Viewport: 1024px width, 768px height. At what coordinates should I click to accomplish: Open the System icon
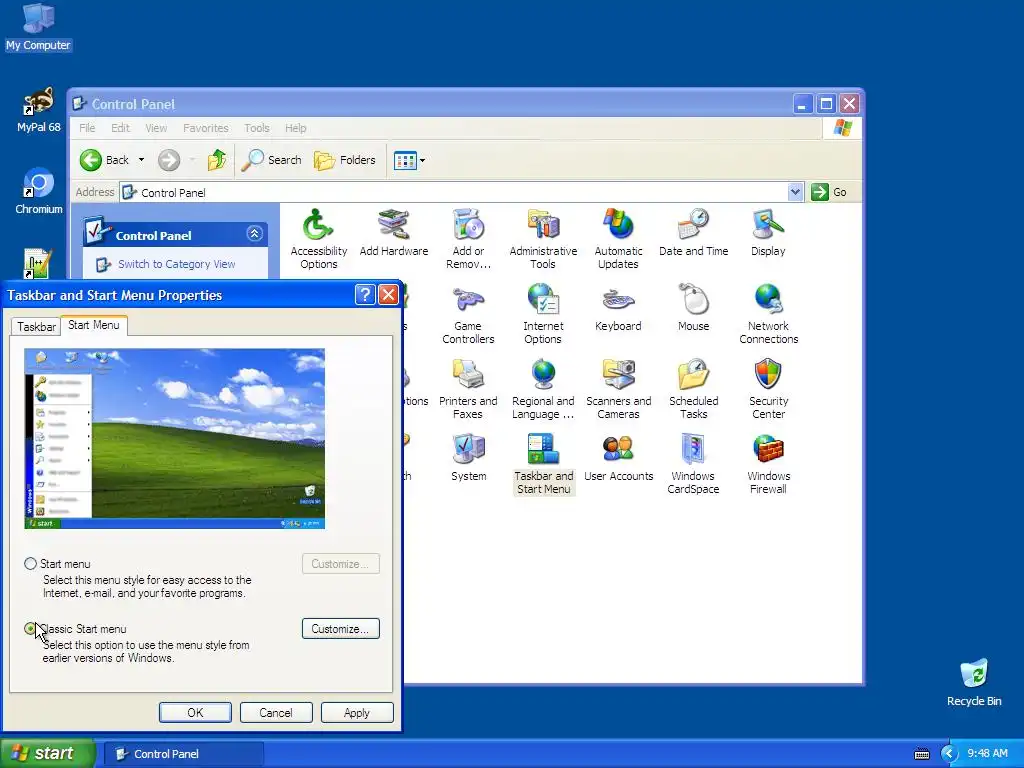(468, 458)
